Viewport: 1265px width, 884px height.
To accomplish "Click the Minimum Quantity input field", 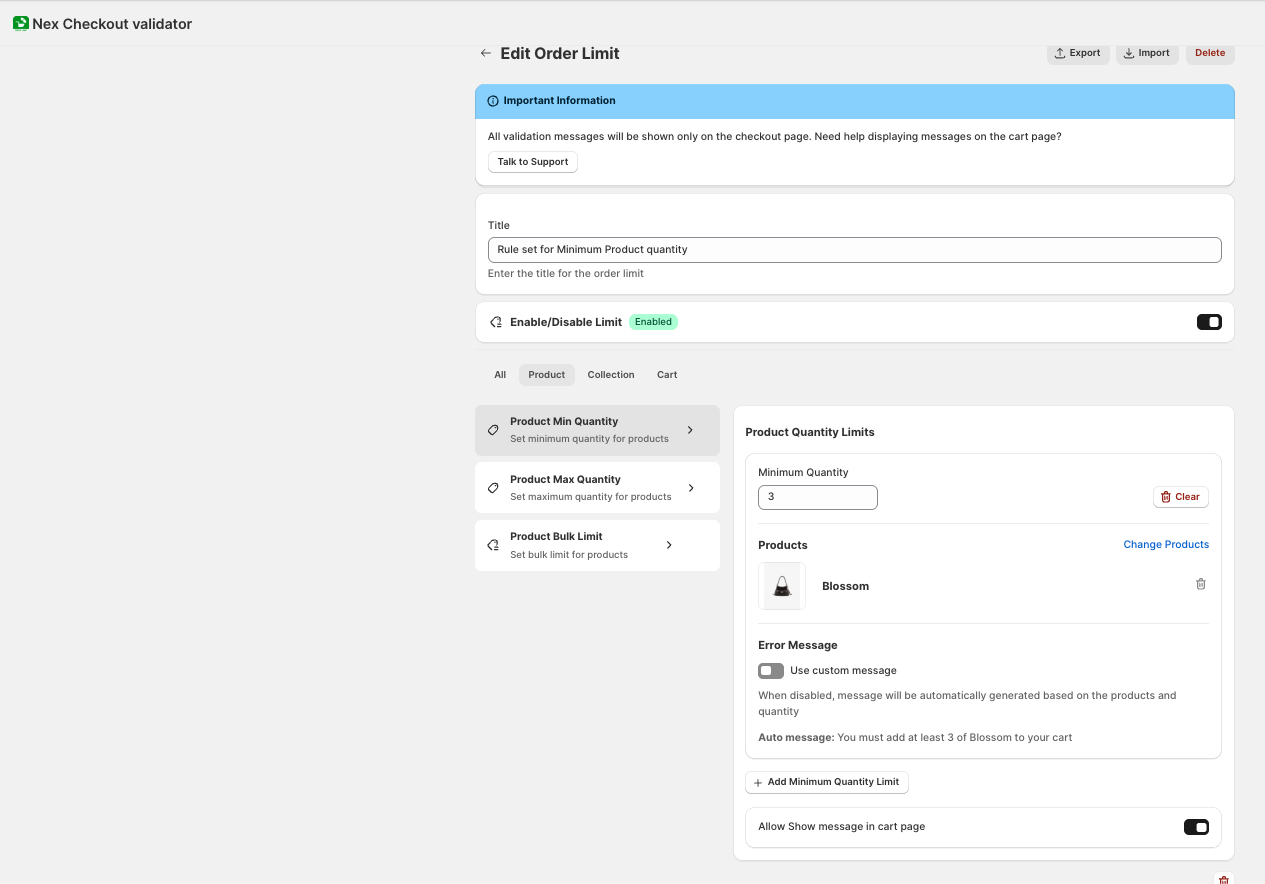I will (817, 497).
